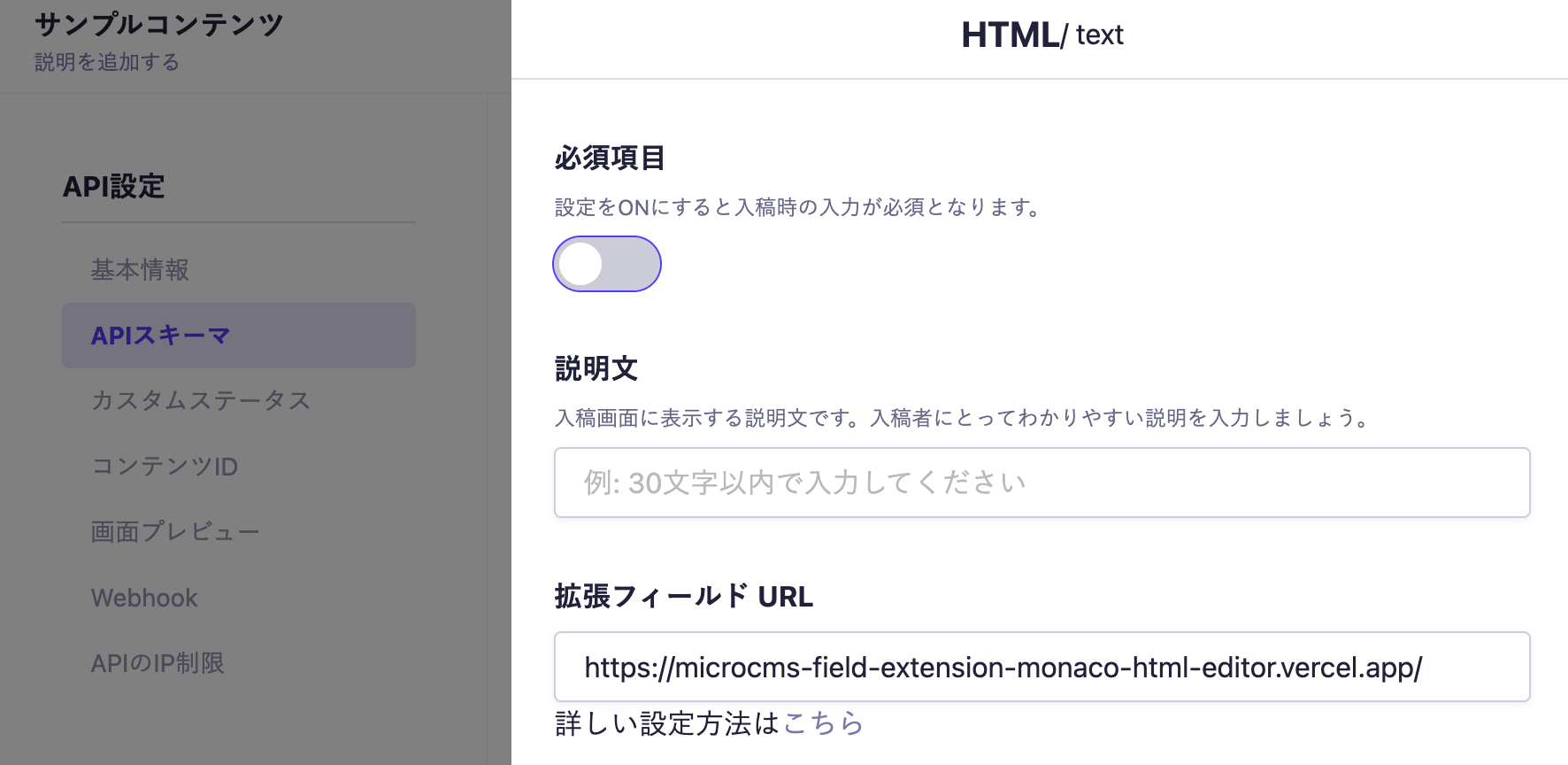1568x765 pixels.
Task: Click the HTML/ text panel title
Action: coord(1041,35)
